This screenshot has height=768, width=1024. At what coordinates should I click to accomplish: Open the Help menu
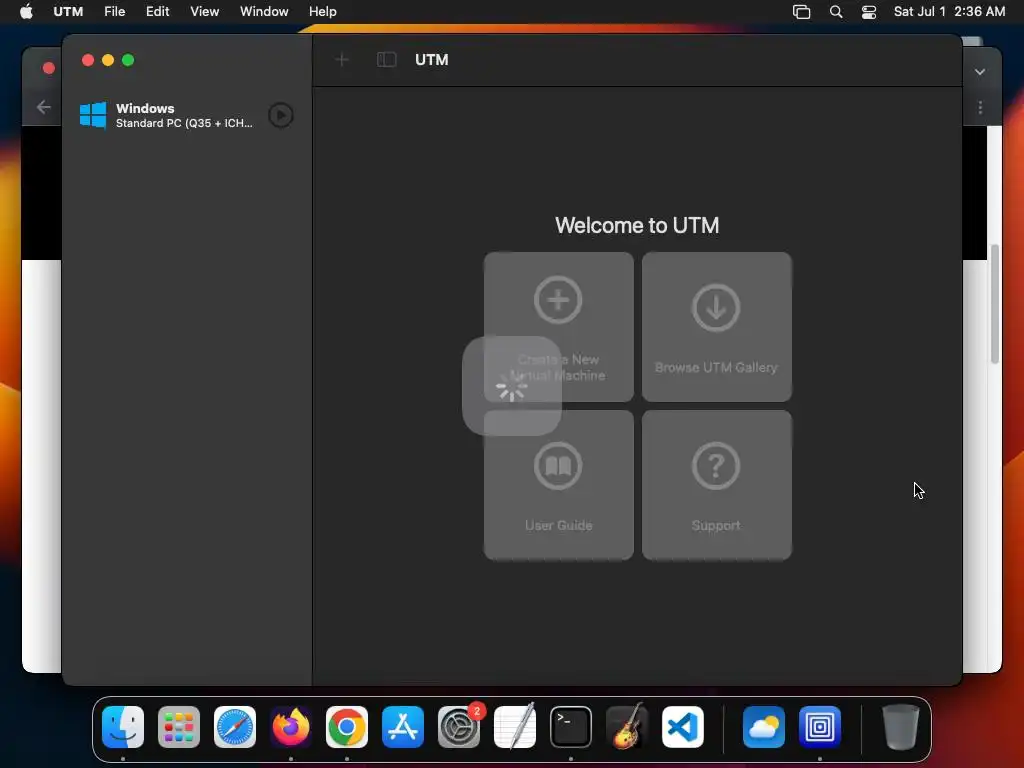pos(323,12)
